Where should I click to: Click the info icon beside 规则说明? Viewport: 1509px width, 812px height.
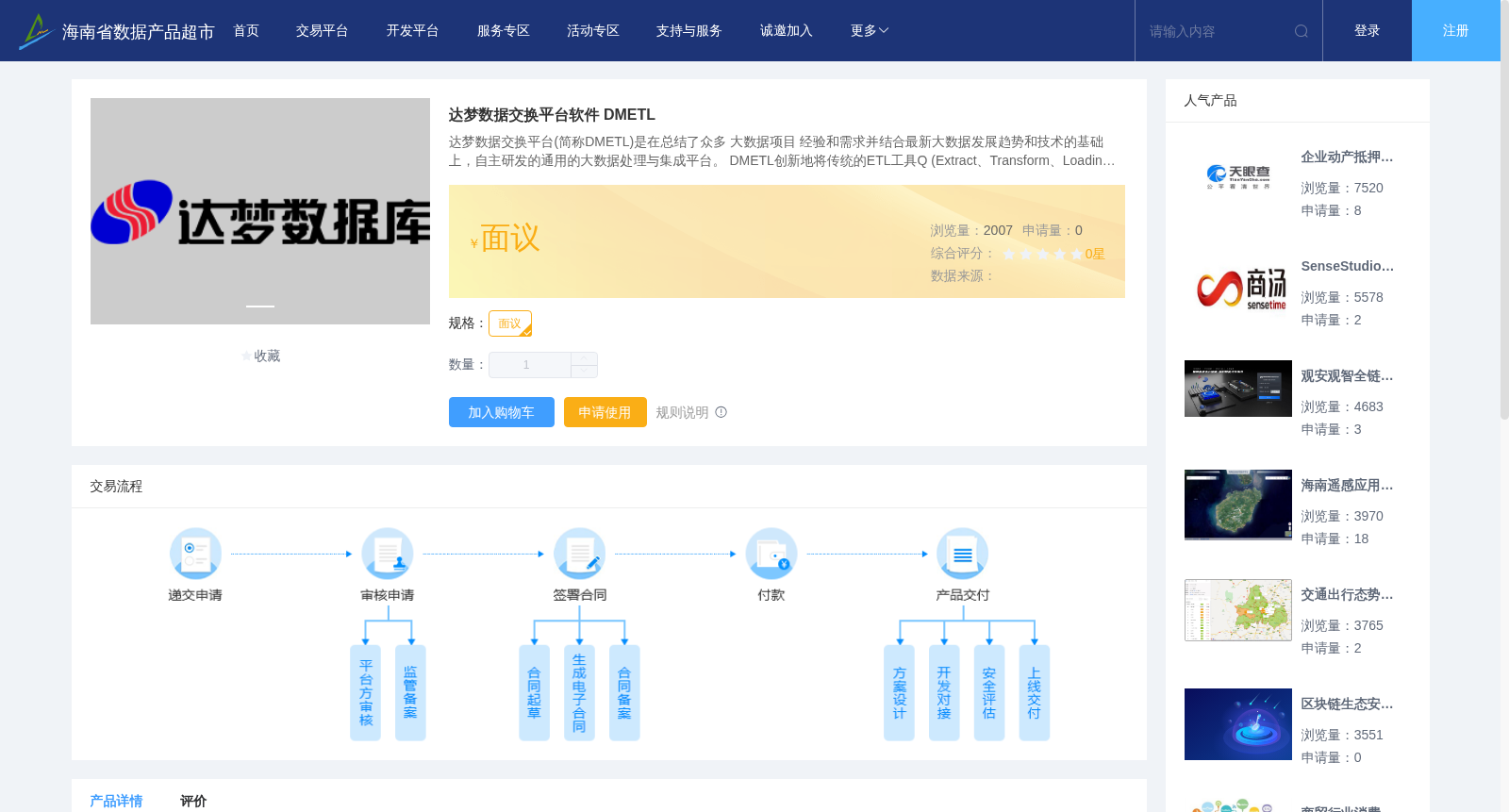(721, 412)
